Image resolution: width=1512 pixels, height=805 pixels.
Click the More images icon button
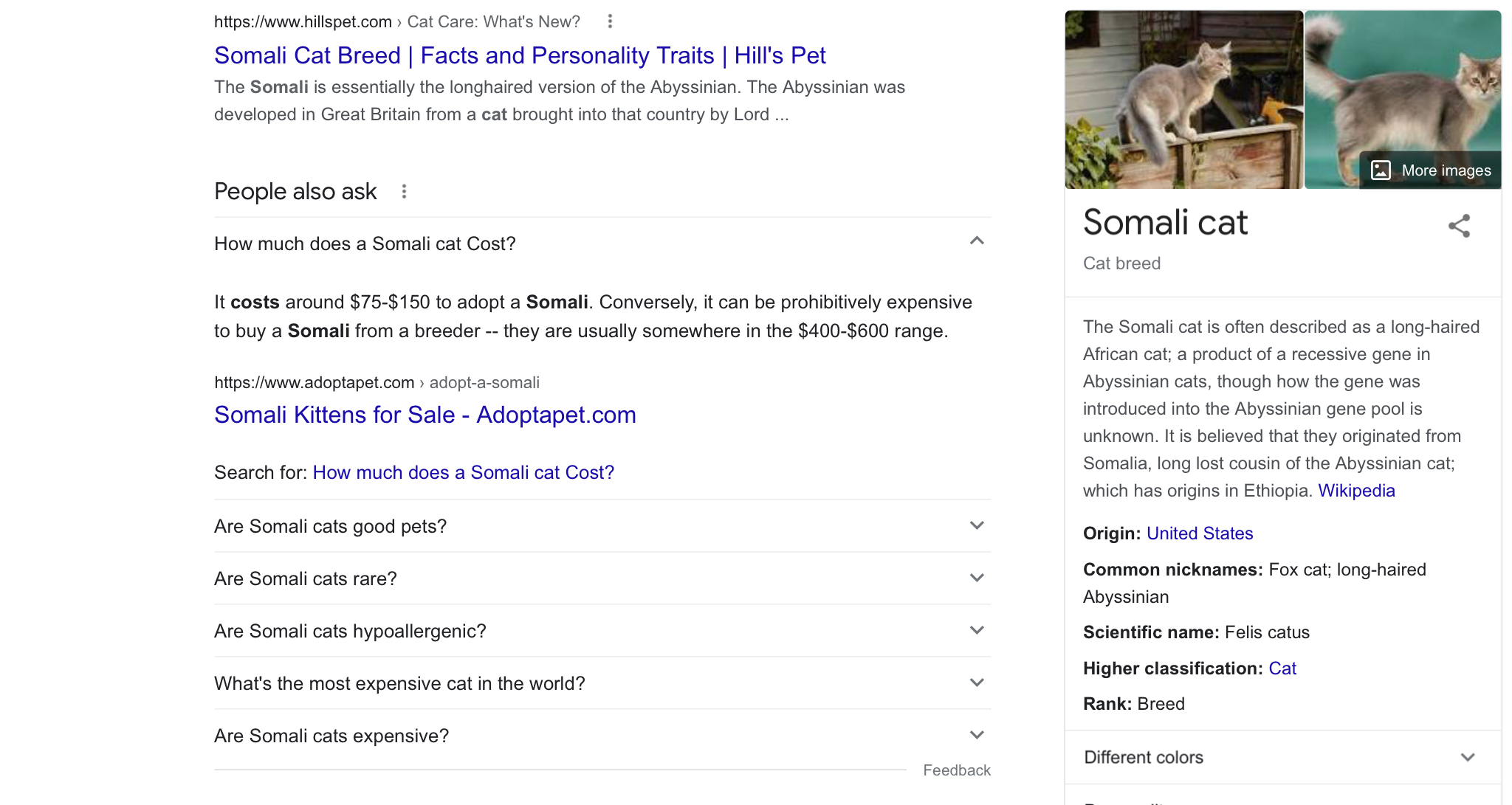[1381, 170]
